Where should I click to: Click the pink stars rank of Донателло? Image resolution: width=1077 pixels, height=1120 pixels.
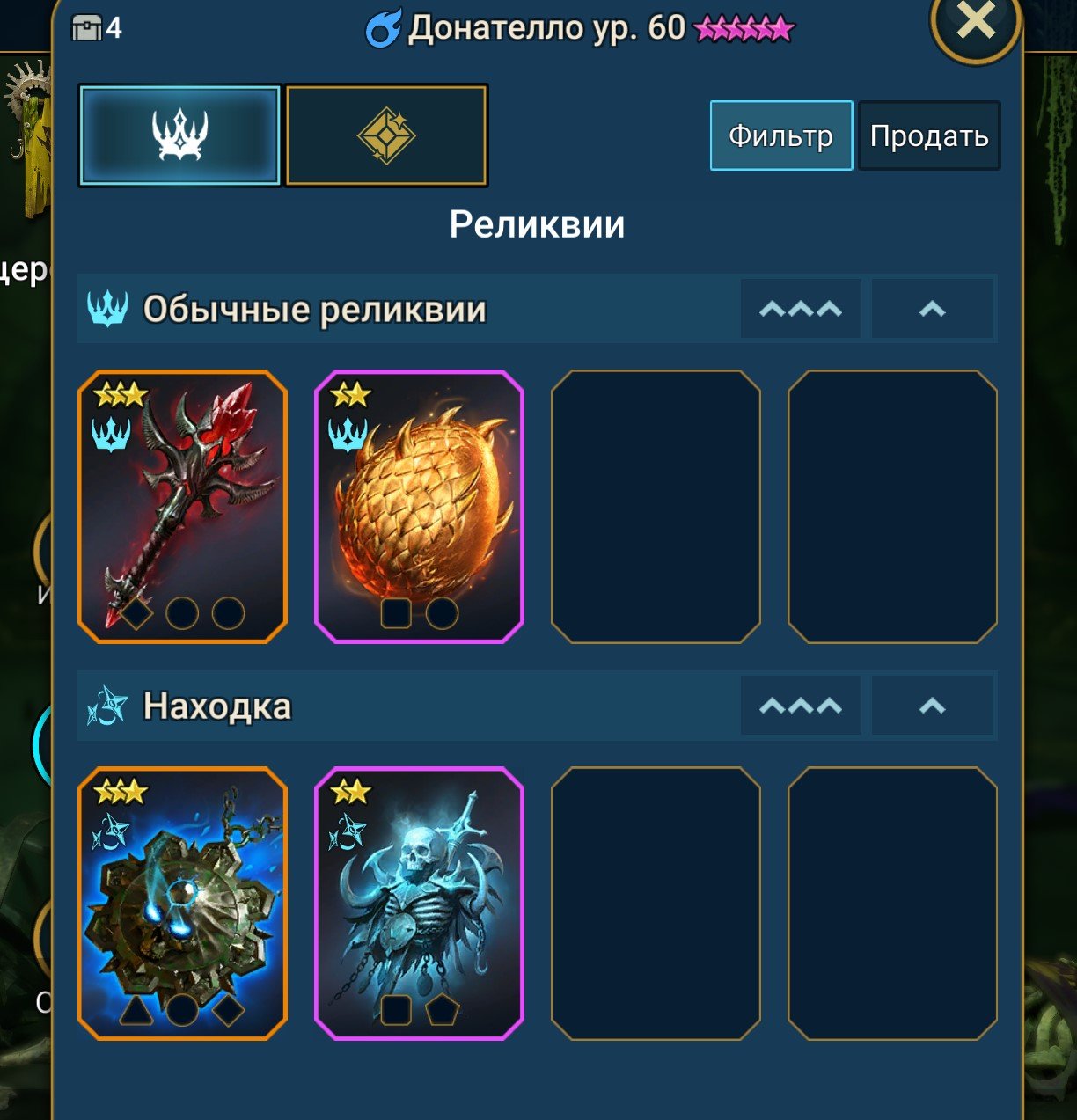[x=744, y=30]
